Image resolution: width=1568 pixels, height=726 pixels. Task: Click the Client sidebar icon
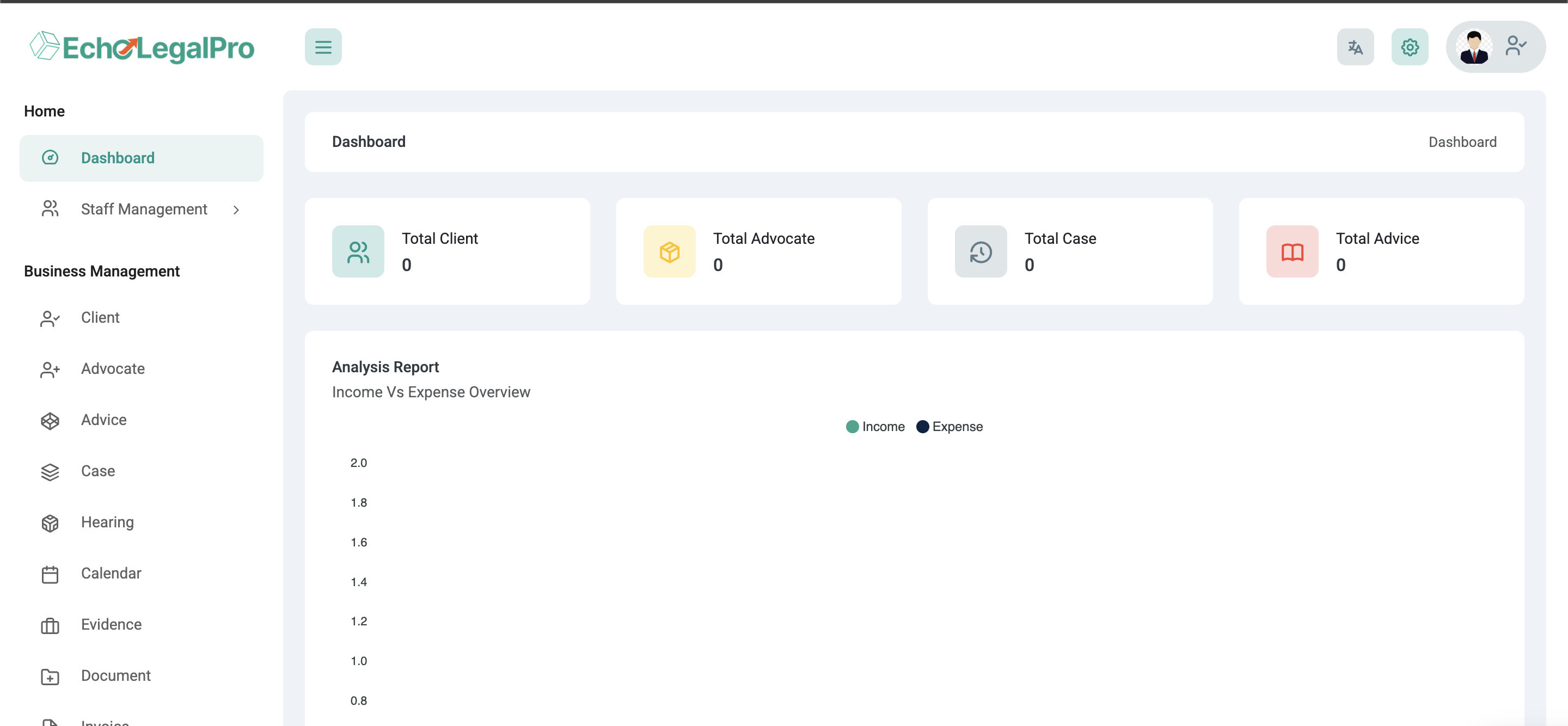(50, 318)
